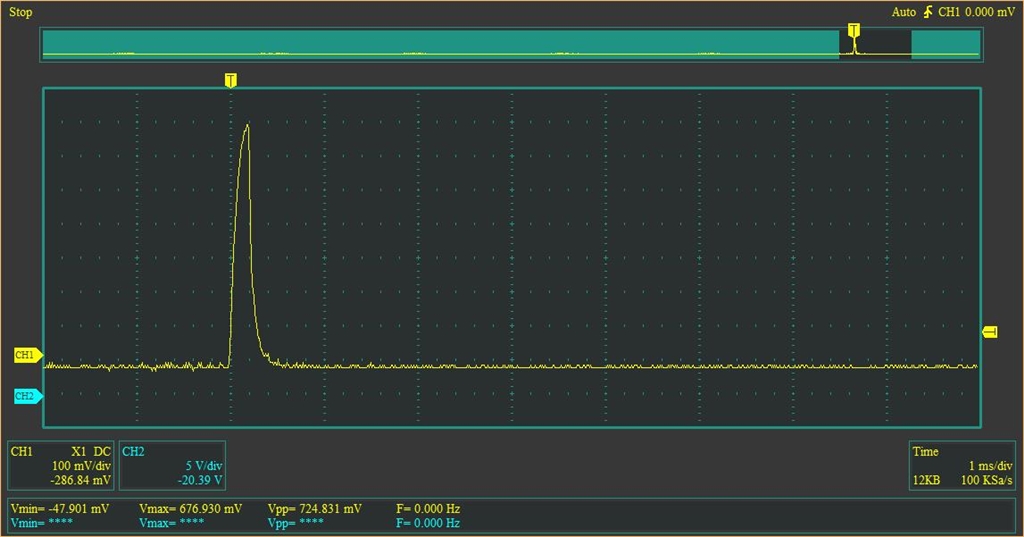Click the 1 ms/div time scale value

click(991, 466)
